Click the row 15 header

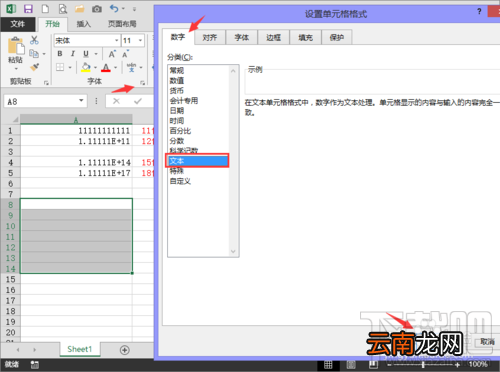[10, 279]
